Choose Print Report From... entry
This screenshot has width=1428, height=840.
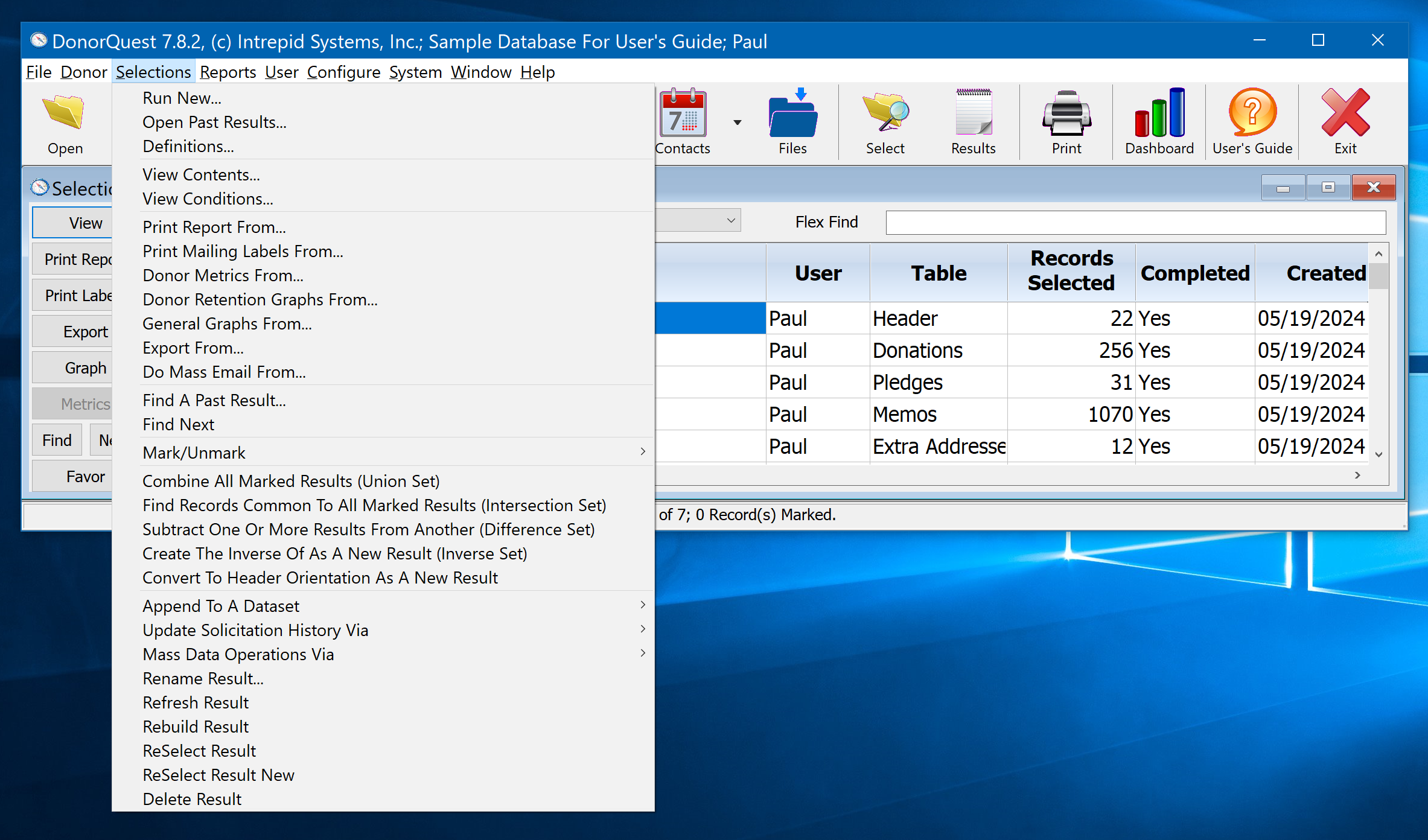coord(383,227)
